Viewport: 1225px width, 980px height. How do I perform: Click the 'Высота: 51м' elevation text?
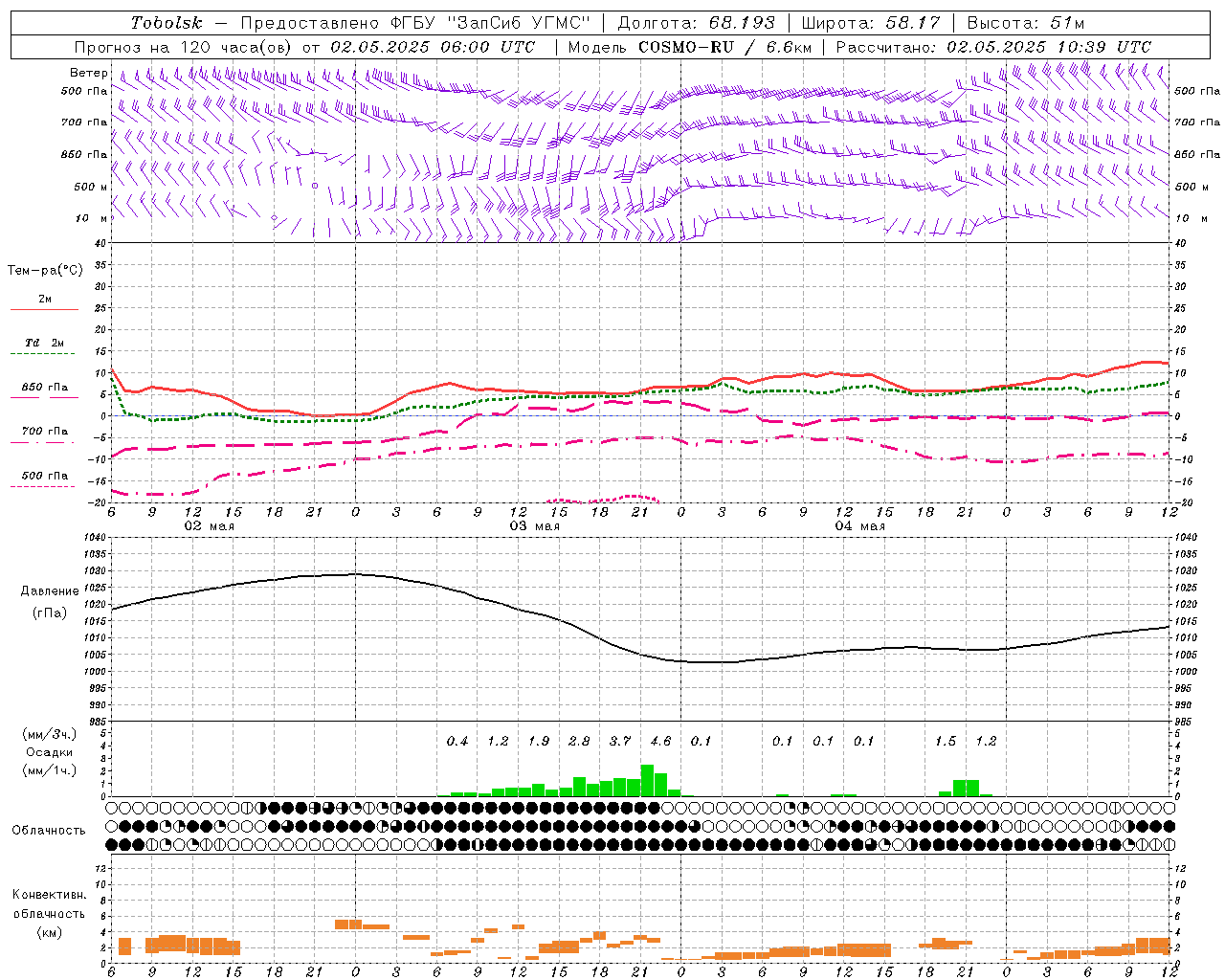tap(1025, 23)
